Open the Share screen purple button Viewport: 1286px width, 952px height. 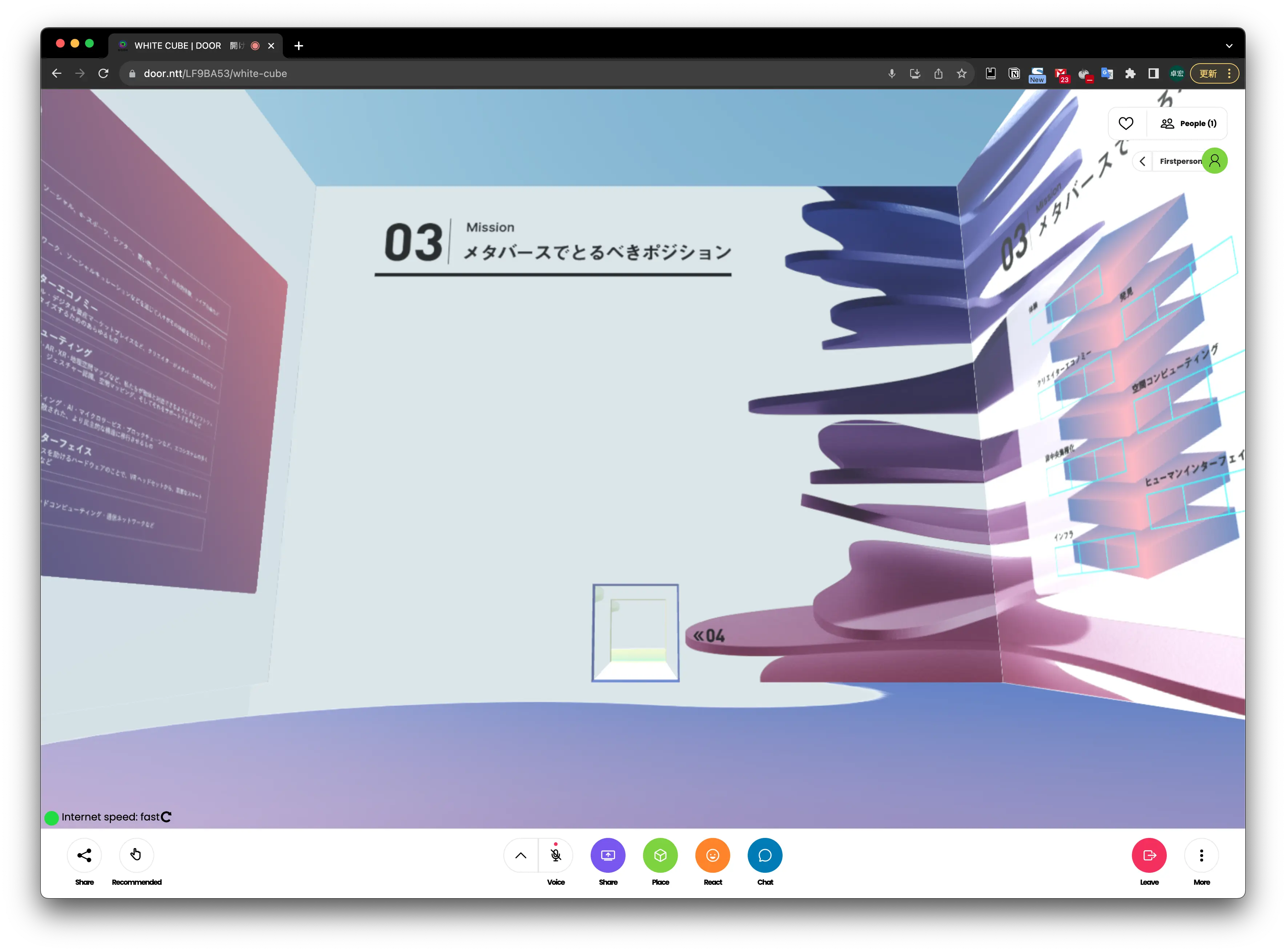pyautogui.click(x=607, y=855)
